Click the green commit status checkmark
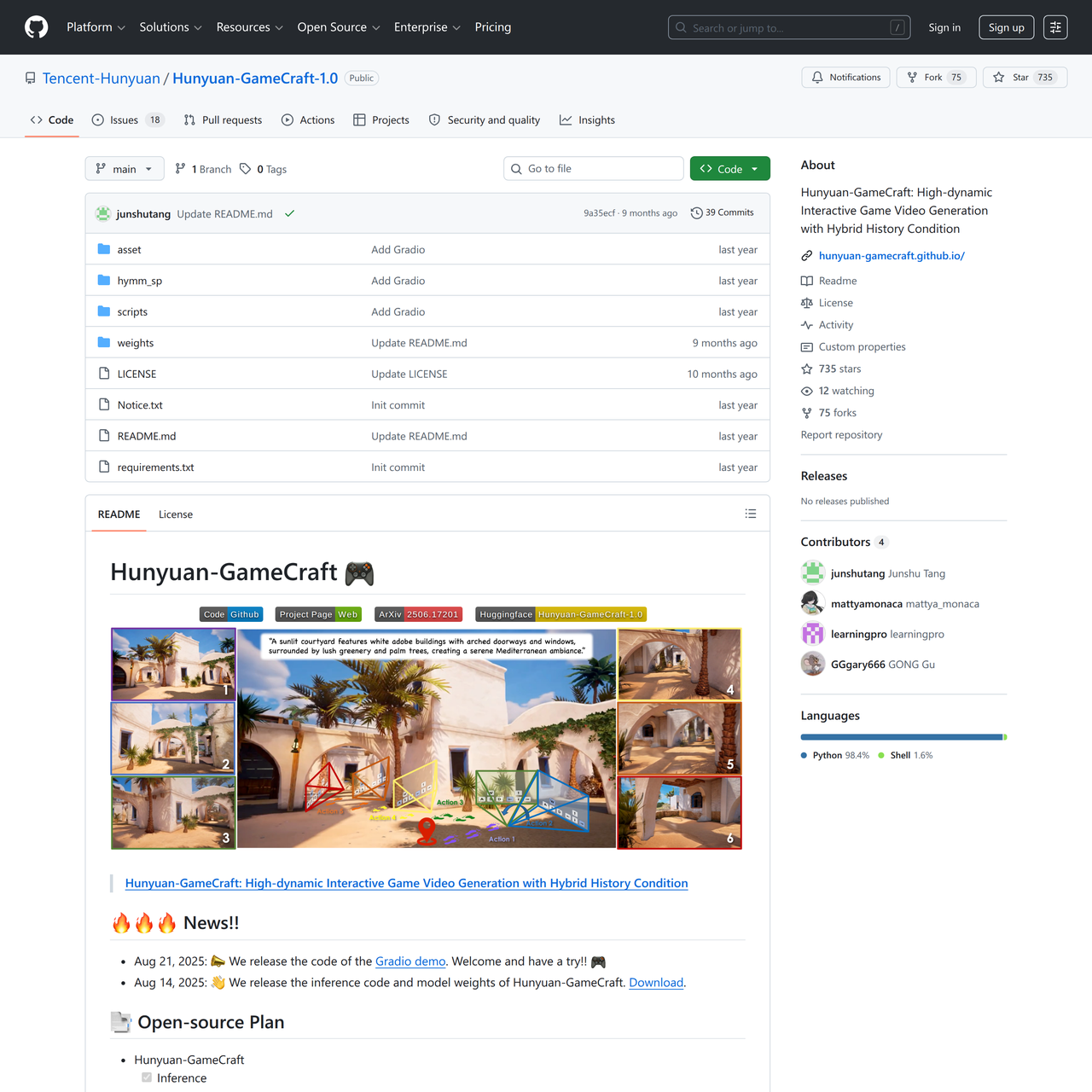 point(290,214)
